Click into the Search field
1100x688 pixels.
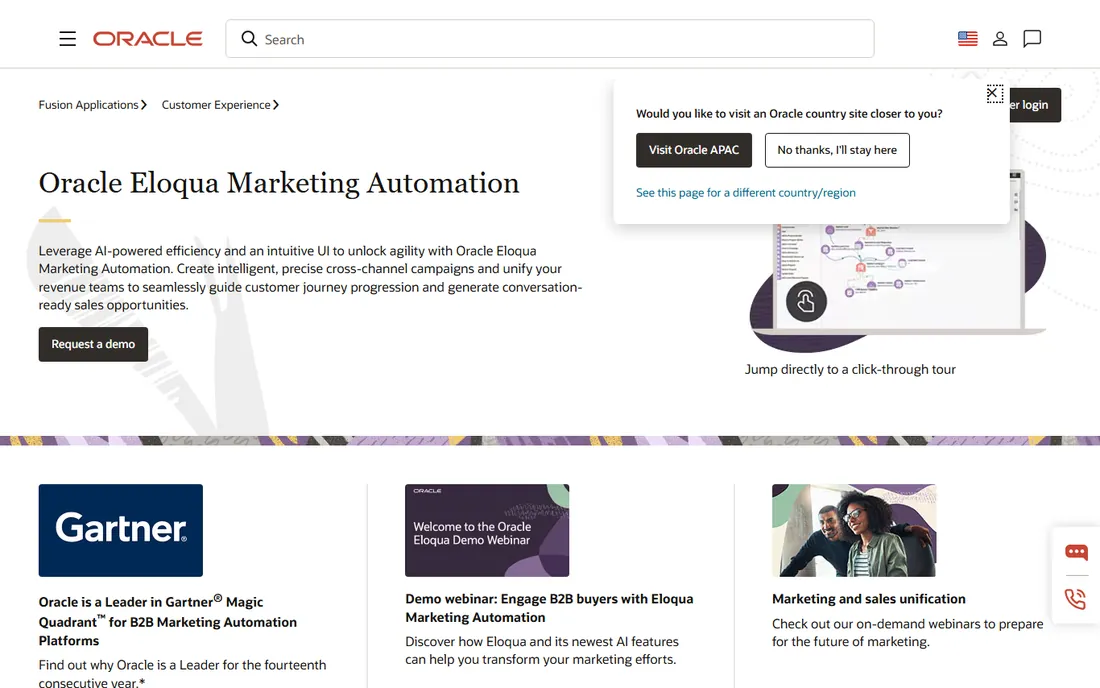[550, 39]
